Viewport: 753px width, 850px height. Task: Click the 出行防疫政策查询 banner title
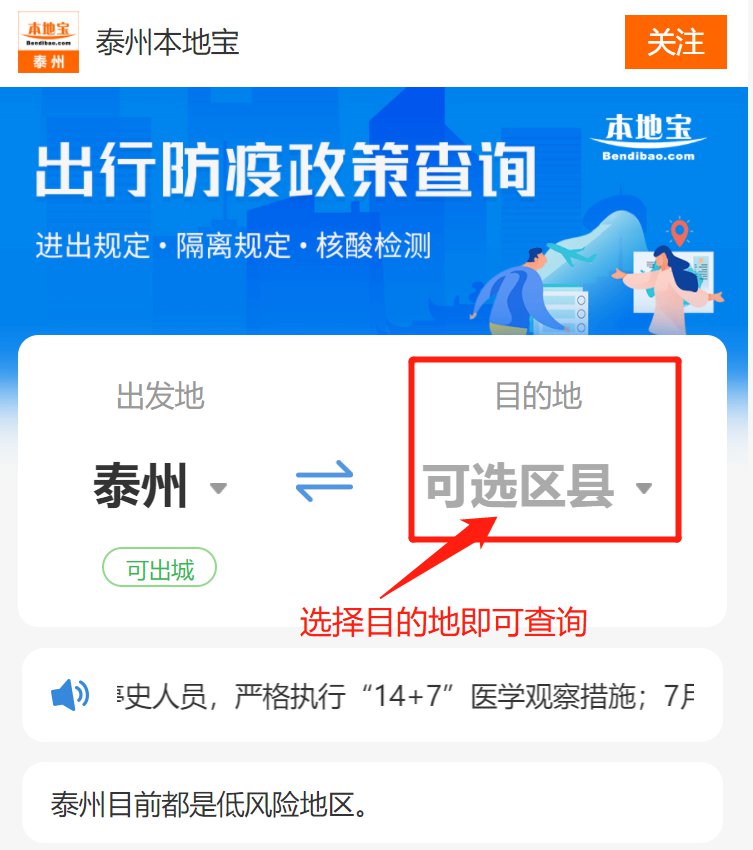point(286,170)
